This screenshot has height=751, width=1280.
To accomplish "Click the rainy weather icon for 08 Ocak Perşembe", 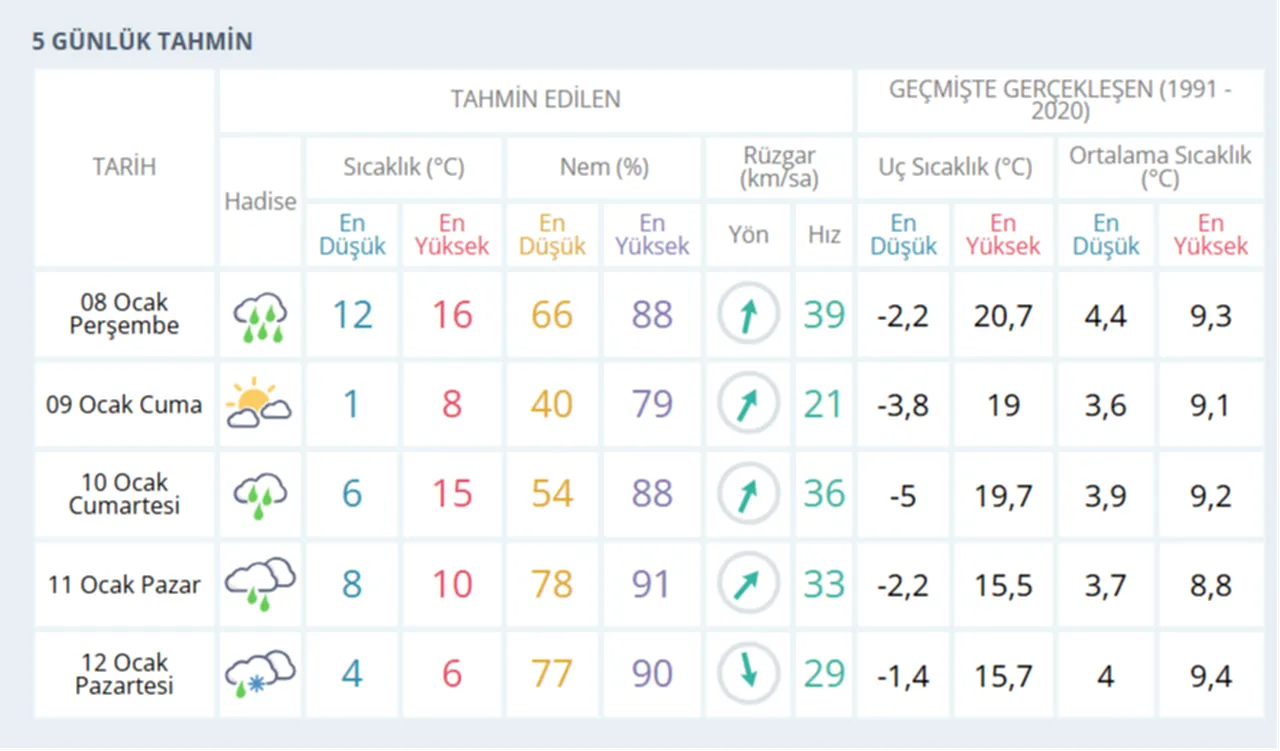I will click(259, 313).
